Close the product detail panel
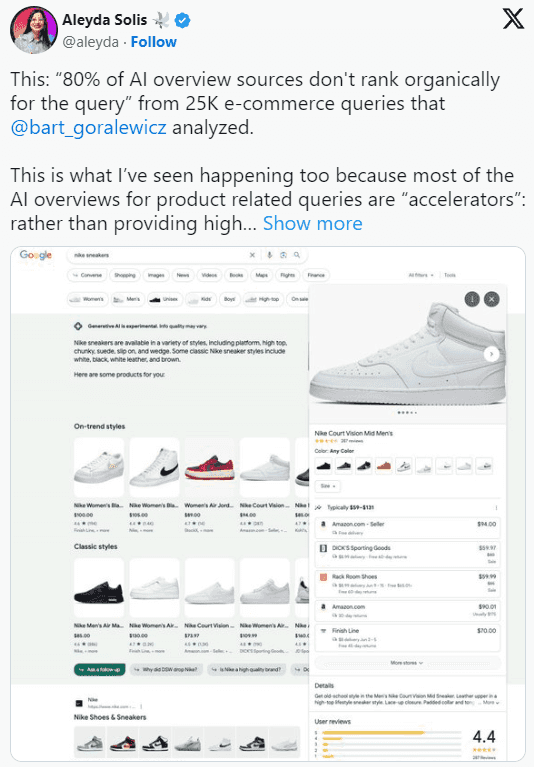This screenshot has width=534, height=767. coord(491,299)
